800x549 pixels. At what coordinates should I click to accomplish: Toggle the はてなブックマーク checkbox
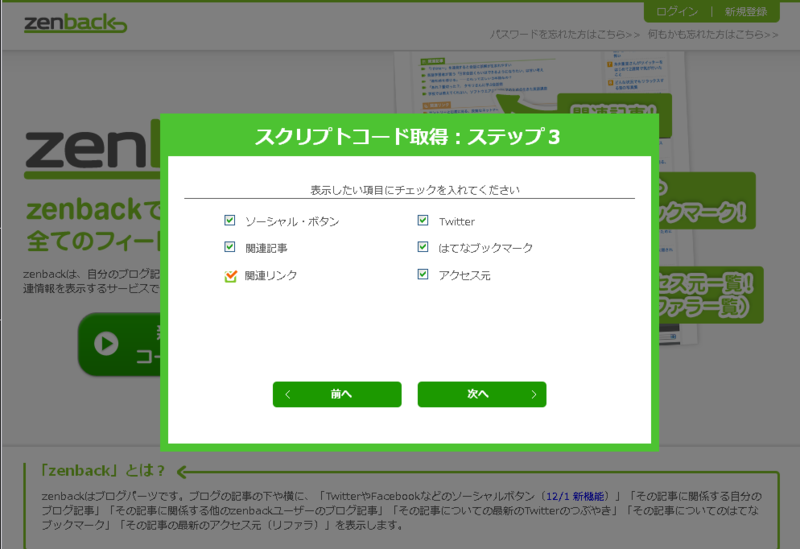[x=423, y=247]
